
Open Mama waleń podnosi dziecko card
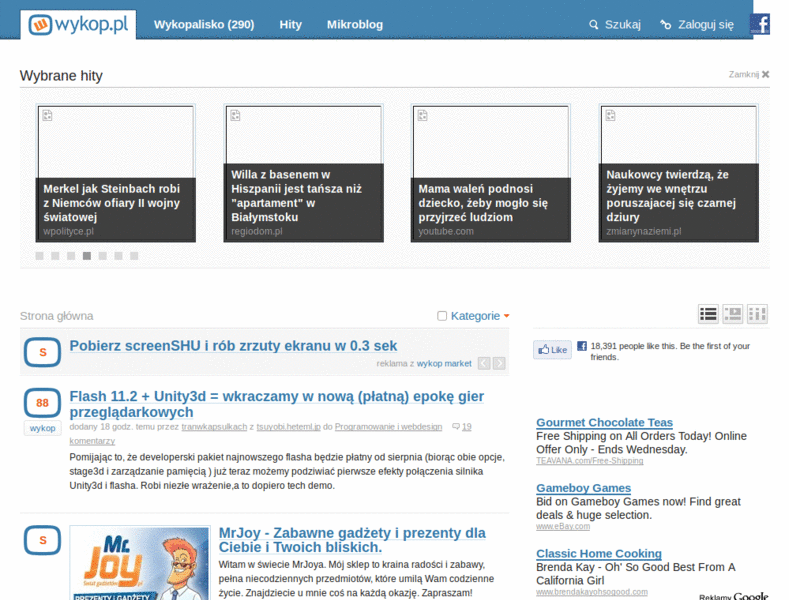click(491, 173)
